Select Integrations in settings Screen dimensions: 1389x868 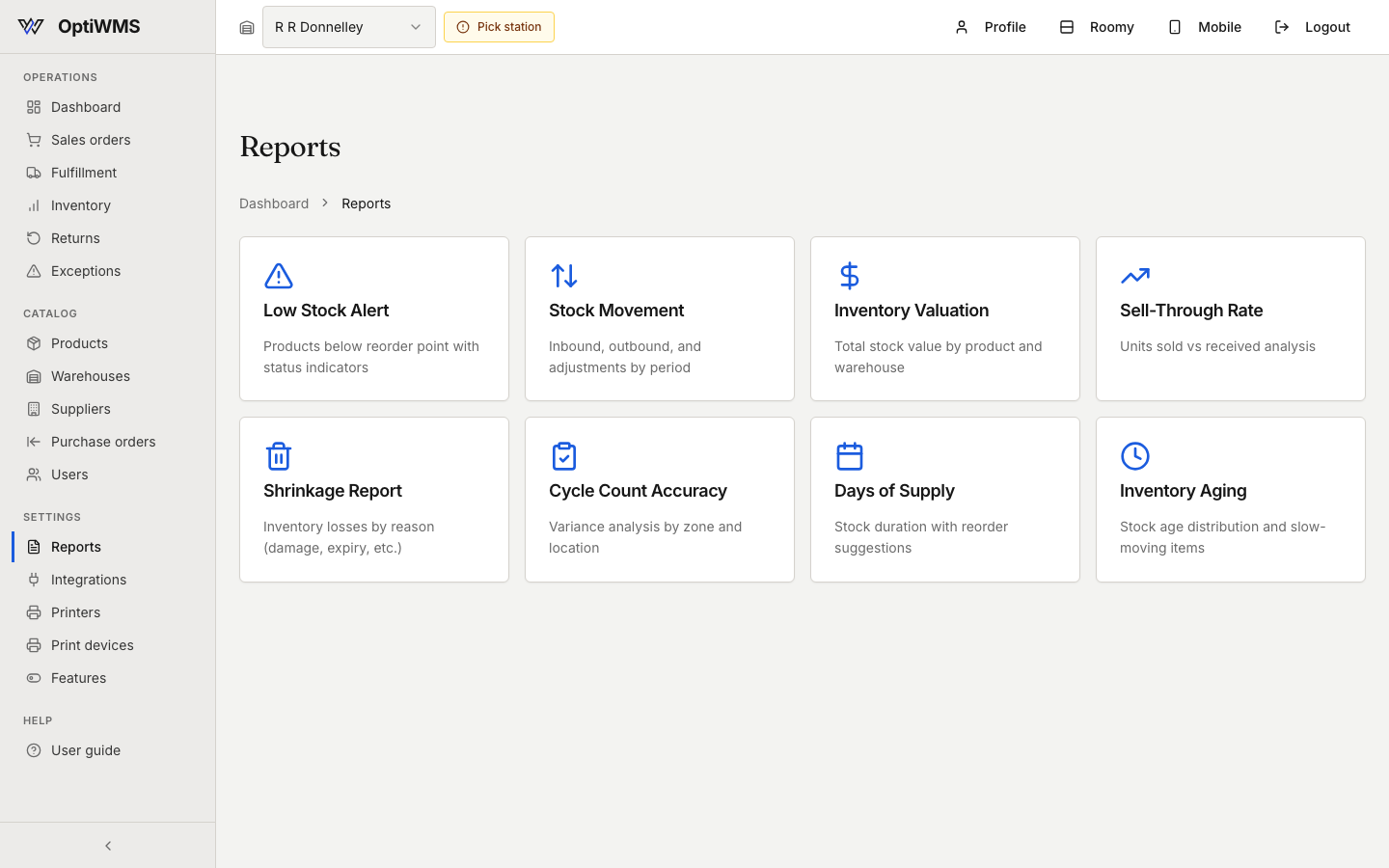pos(108,580)
